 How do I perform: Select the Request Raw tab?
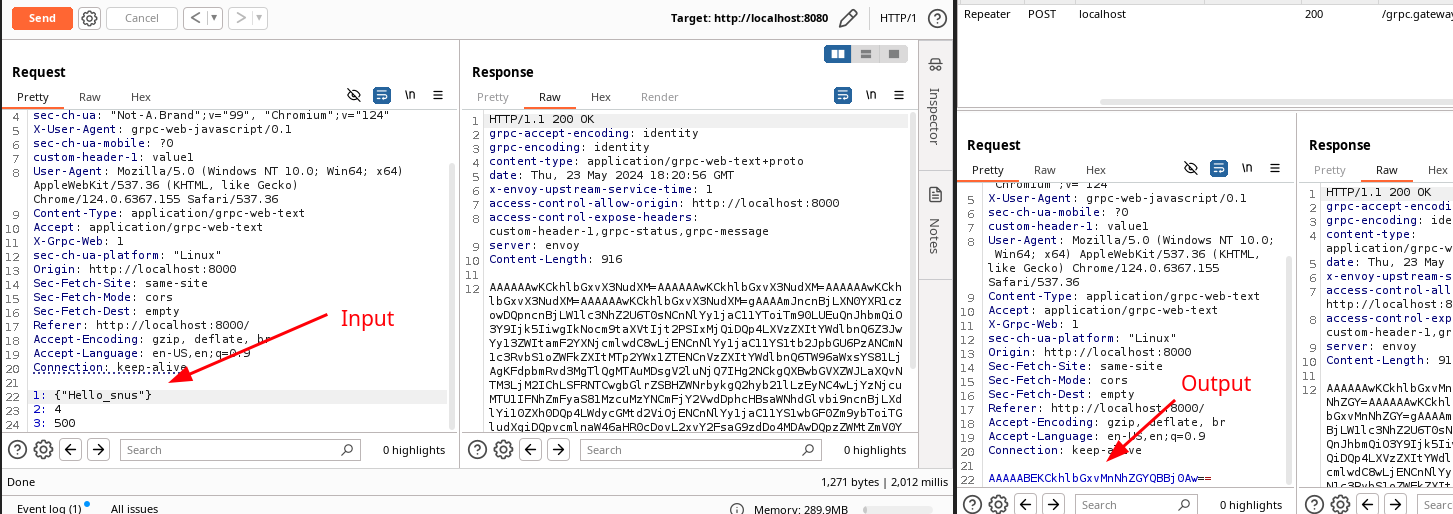point(90,97)
